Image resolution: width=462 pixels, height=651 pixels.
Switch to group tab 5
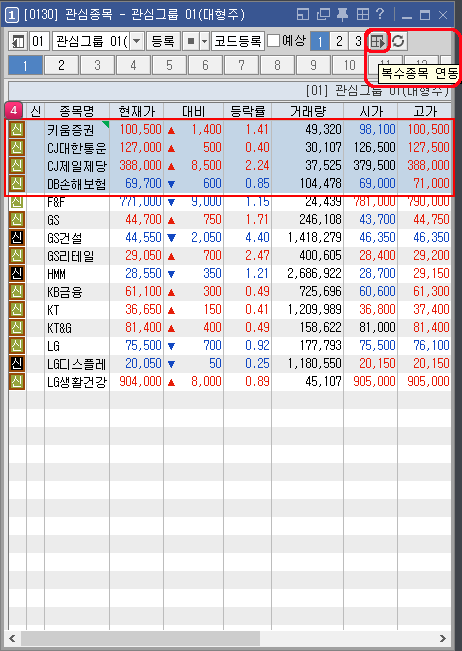pyautogui.click(x=169, y=65)
